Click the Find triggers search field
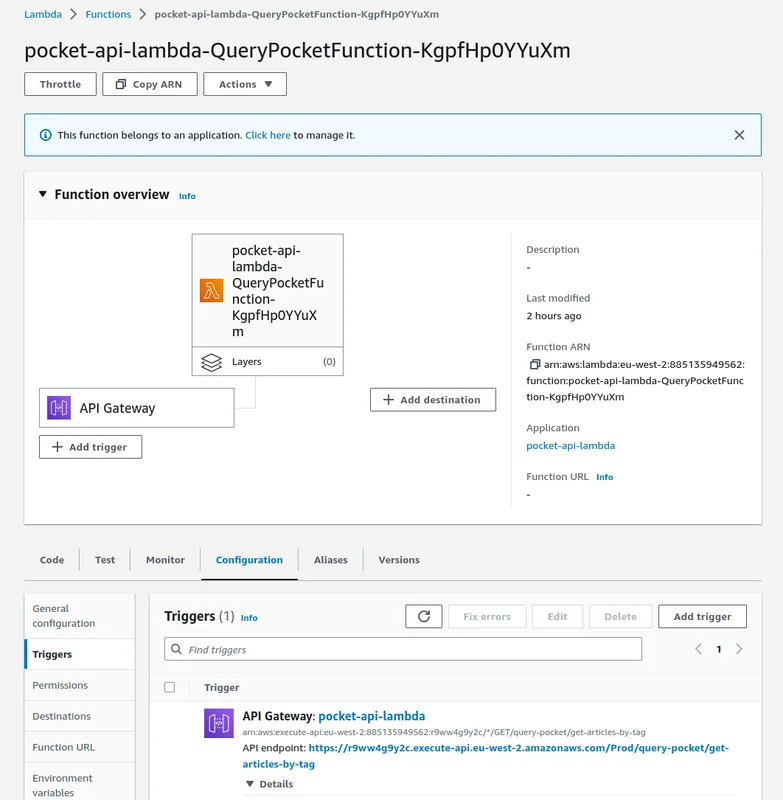This screenshot has height=800, width=783. [403, 649]
